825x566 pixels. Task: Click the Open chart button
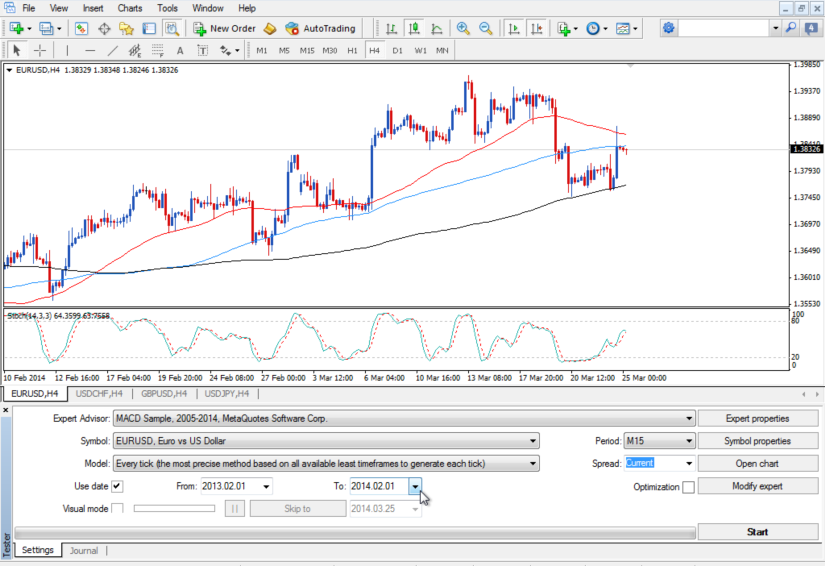[x=757, y=463]
